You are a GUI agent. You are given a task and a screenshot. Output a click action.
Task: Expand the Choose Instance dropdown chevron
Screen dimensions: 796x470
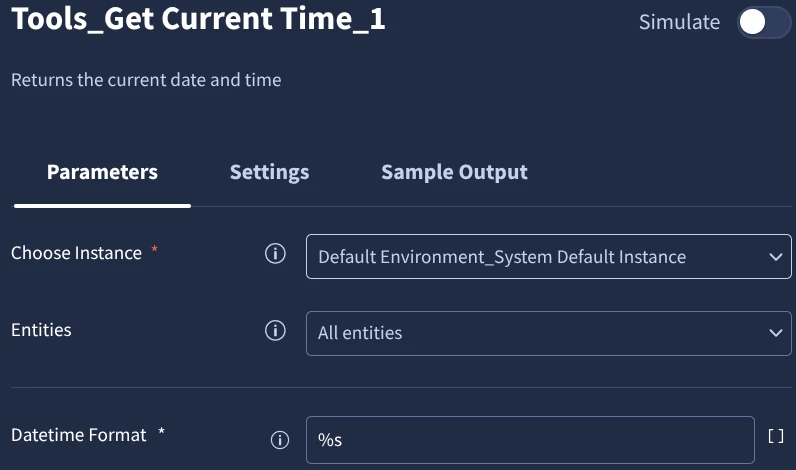coord(776,257)
